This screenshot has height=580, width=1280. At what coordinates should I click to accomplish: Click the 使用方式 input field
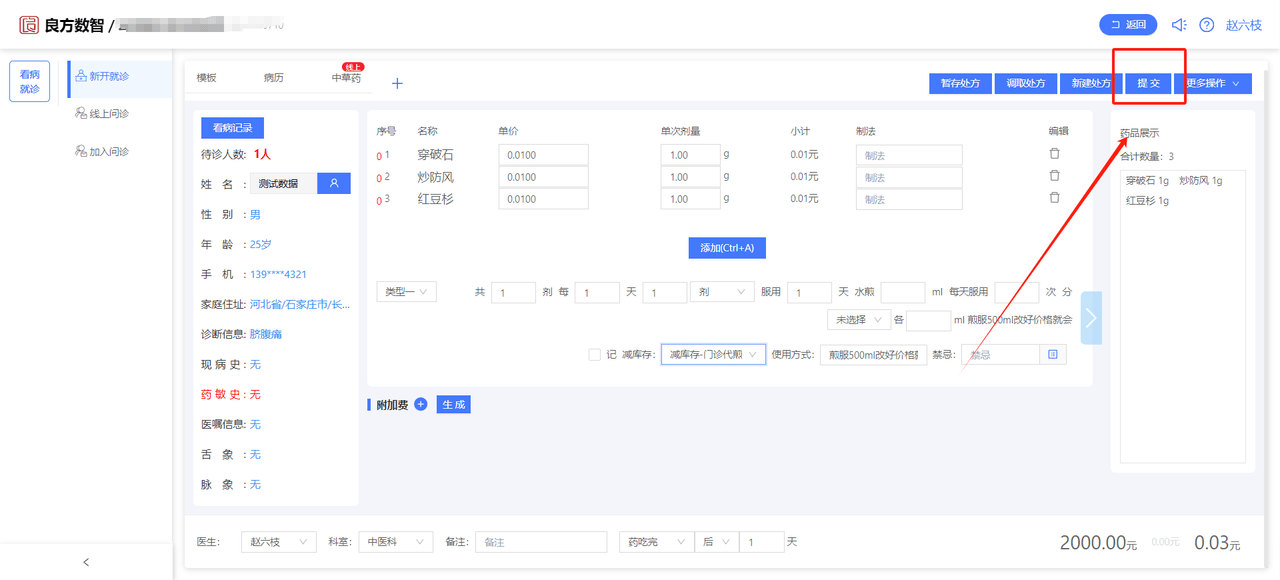873,354
